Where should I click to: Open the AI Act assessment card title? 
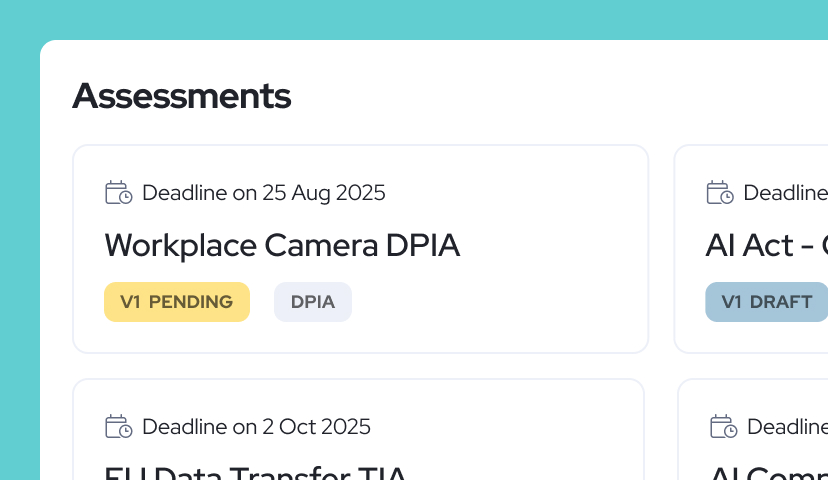[x=767, y=246]
